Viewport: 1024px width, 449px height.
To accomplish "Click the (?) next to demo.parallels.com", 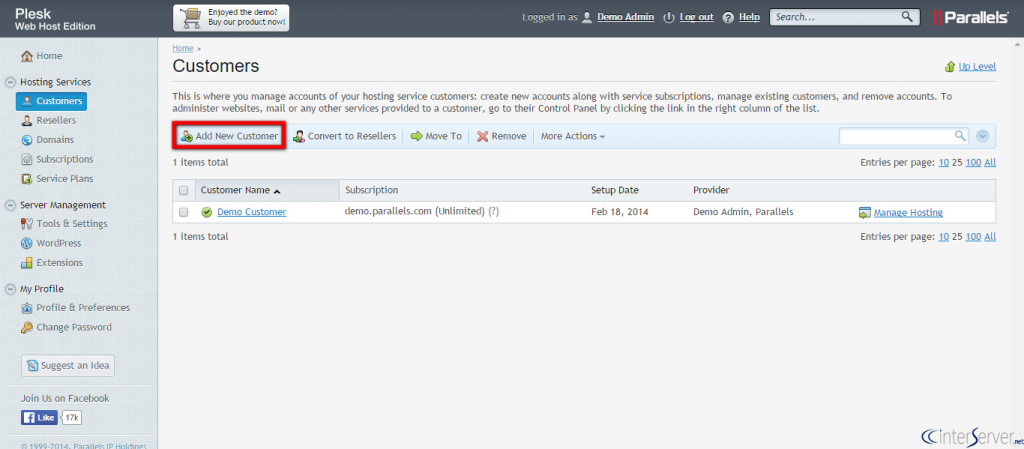I will point(494,212).
